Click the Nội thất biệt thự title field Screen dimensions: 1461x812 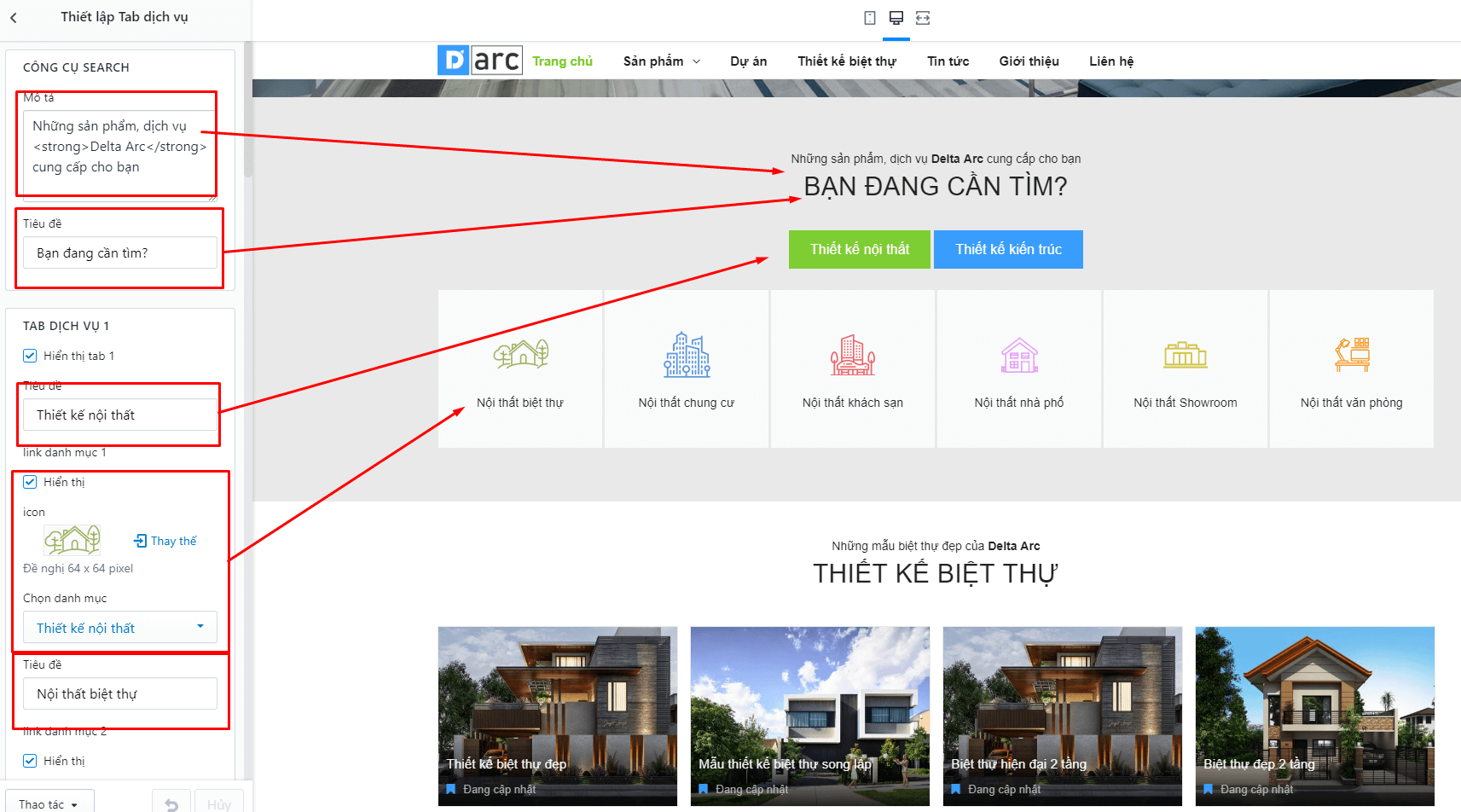coord(120,693)
